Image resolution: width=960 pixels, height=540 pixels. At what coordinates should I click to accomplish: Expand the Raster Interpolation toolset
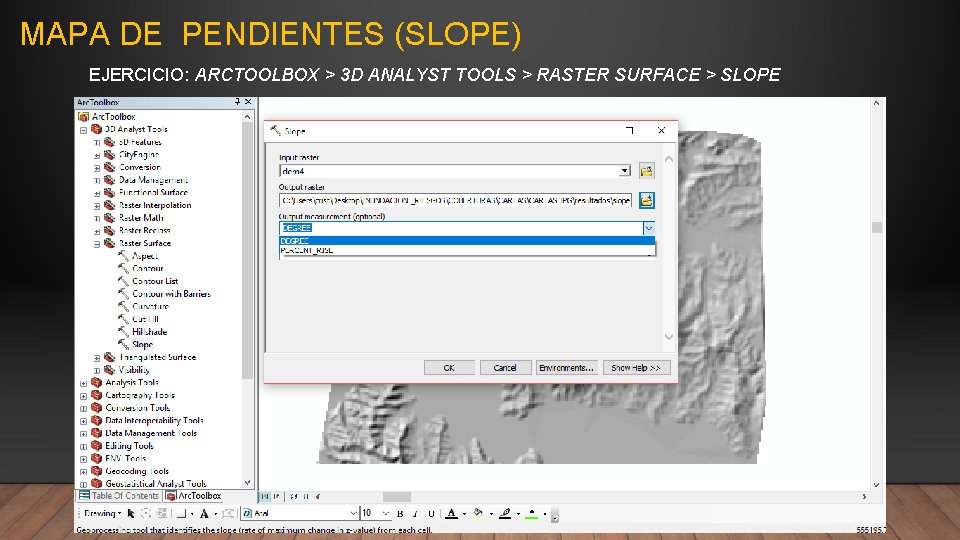pos(97,206)
